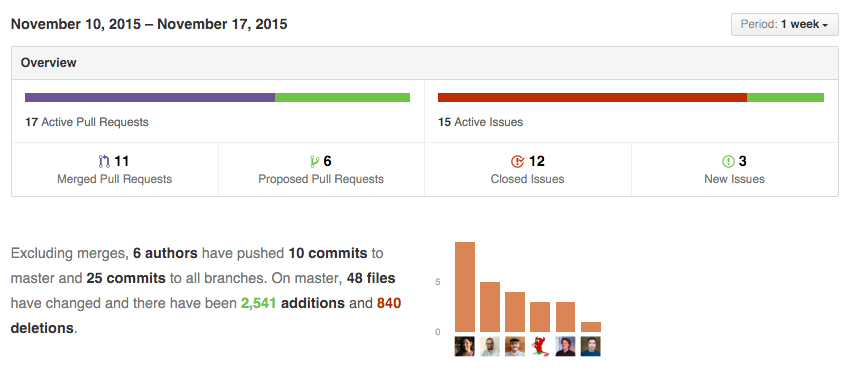The image size is (852, 378).
Task: Click the closed issues red icon
Action: (x=518, y=161)
